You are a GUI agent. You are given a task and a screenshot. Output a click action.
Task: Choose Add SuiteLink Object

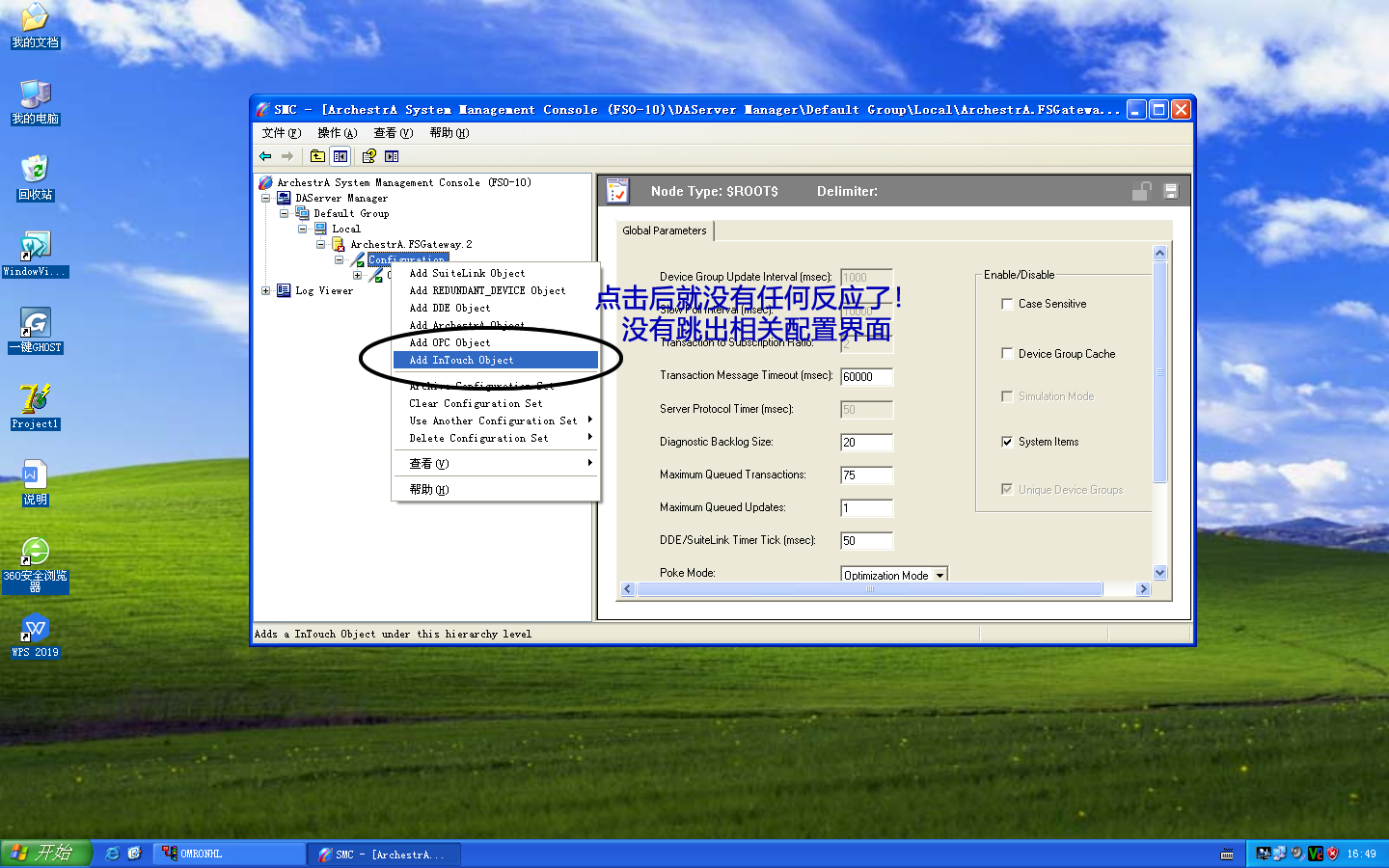496,273
